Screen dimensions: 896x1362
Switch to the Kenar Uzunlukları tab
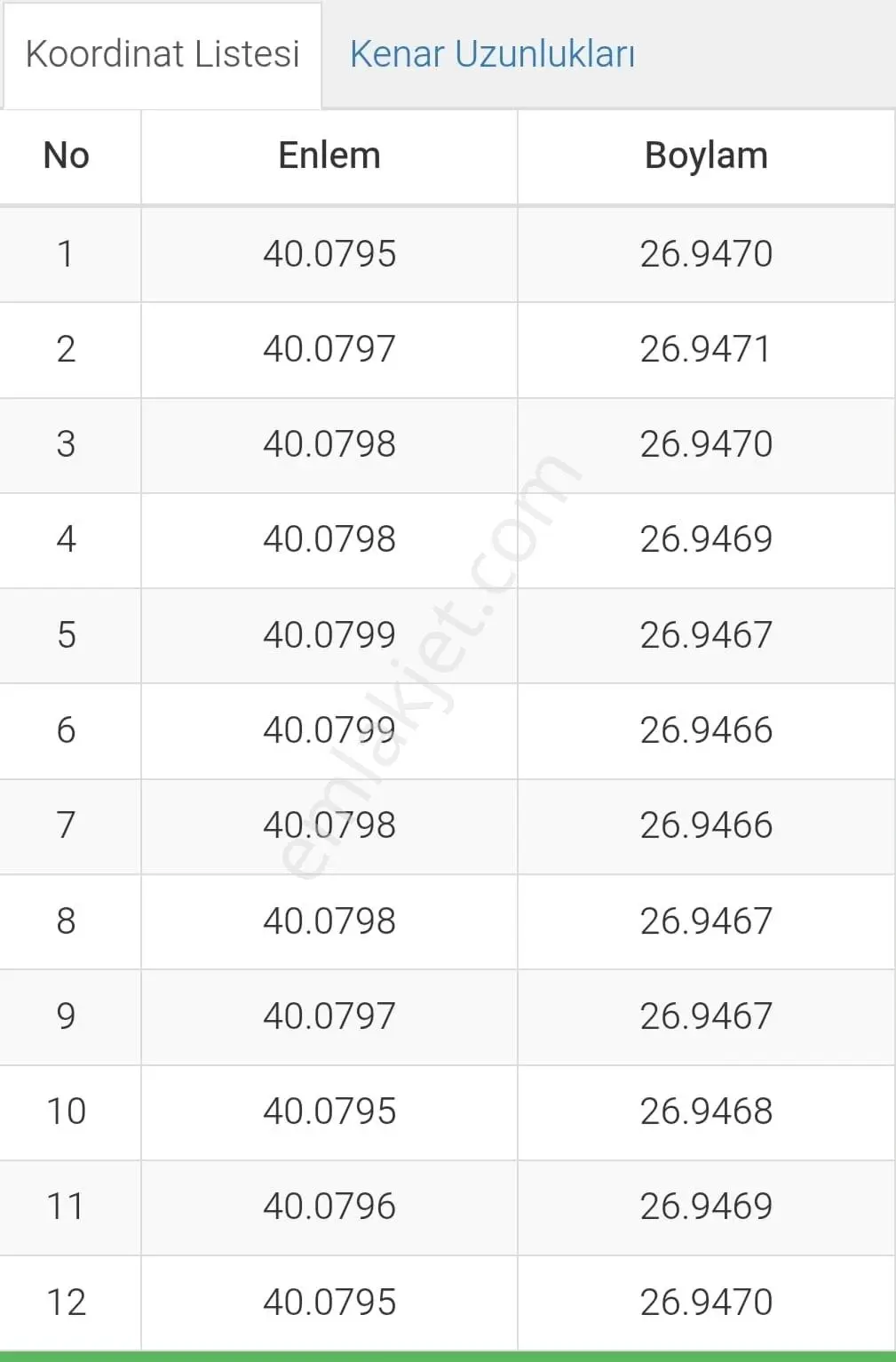point(492,54)
